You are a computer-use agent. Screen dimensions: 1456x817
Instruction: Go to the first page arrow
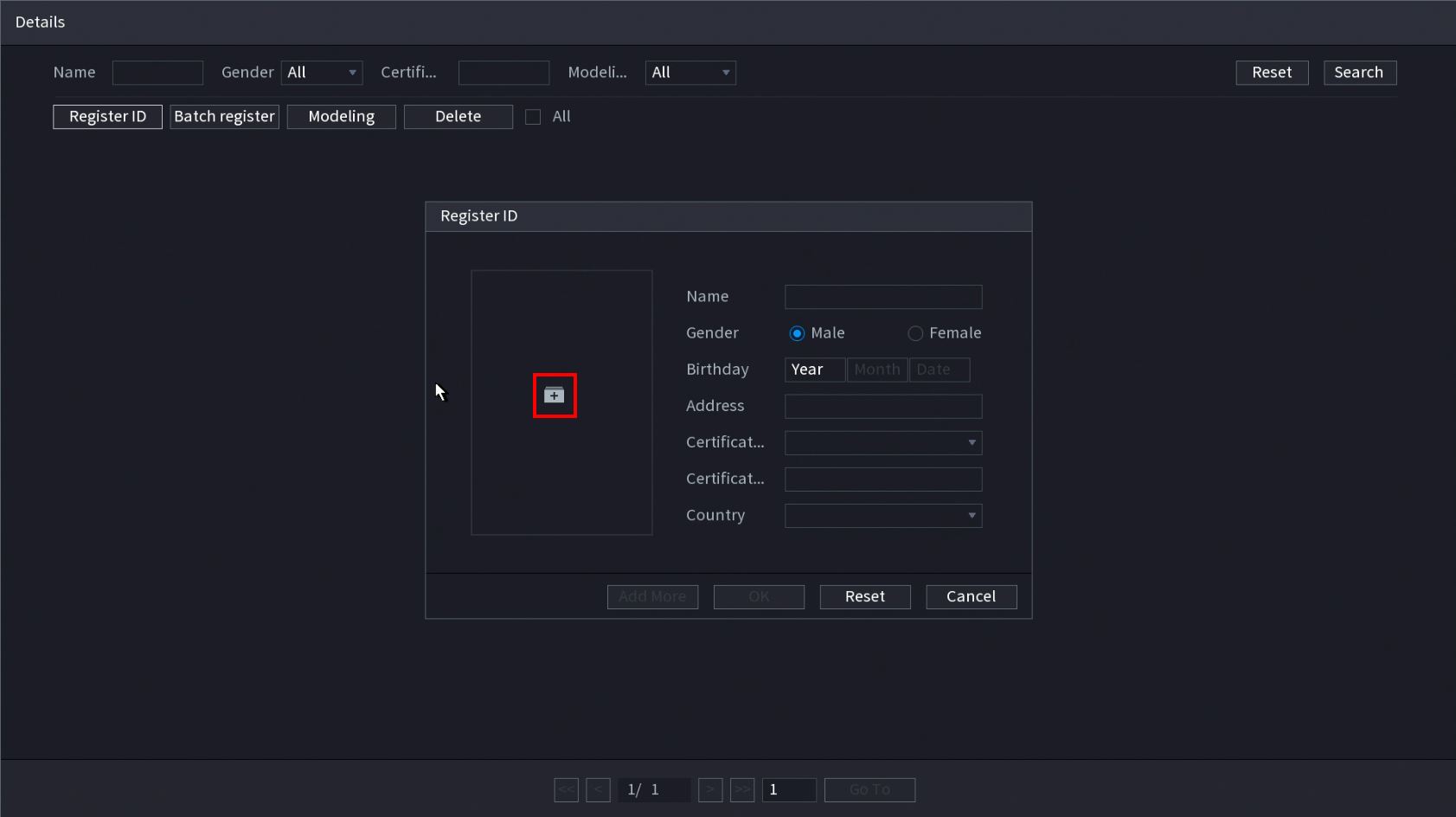coord(566,789)
